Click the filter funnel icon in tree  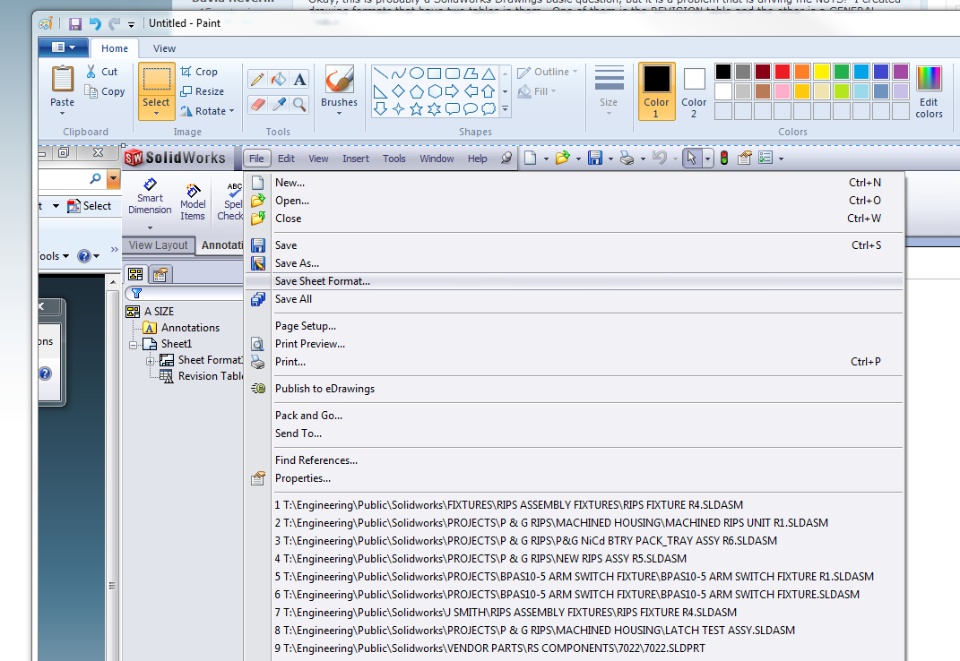coord(137,293)
